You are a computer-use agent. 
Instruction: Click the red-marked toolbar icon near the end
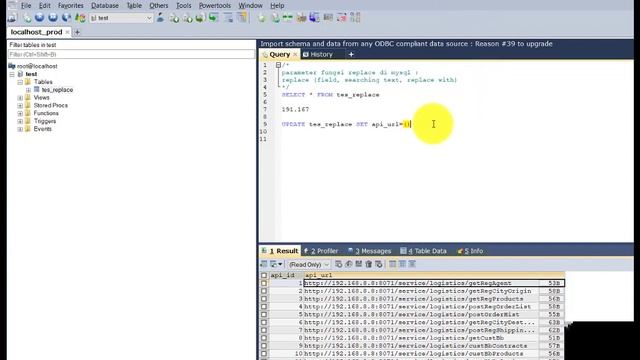pos(342,18)
